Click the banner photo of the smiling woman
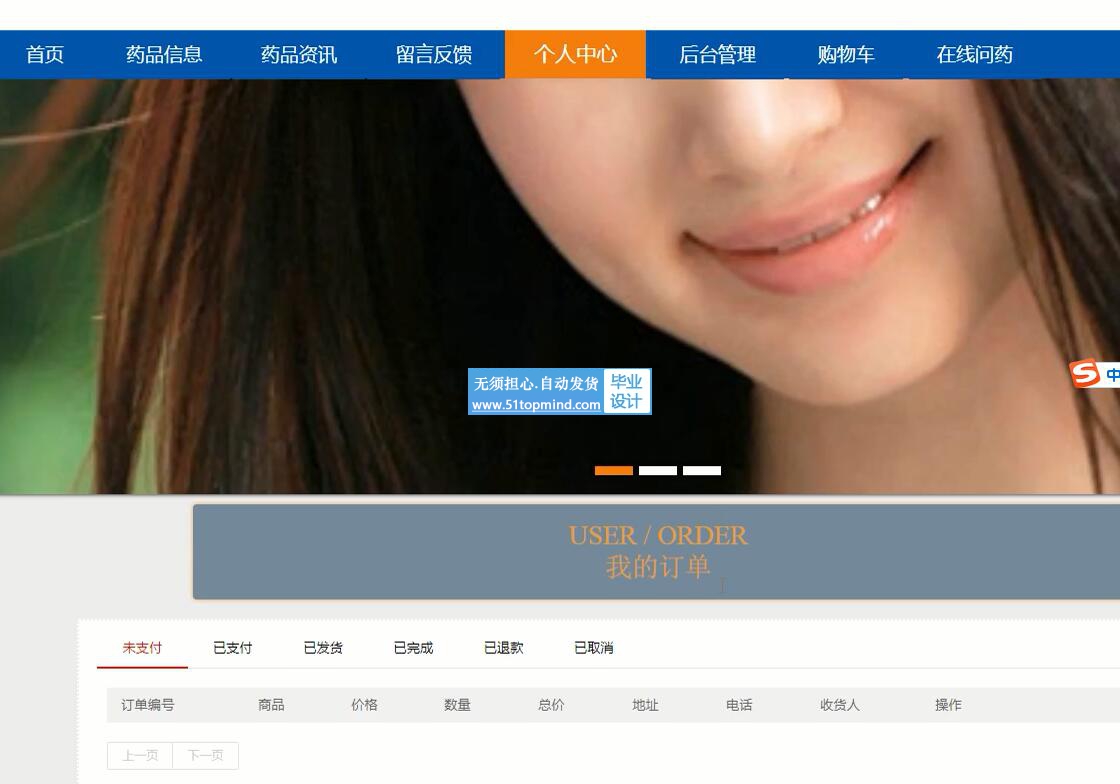Image resolution: width=1120 pixels, height=784 pixels. (x=560, y=286)
